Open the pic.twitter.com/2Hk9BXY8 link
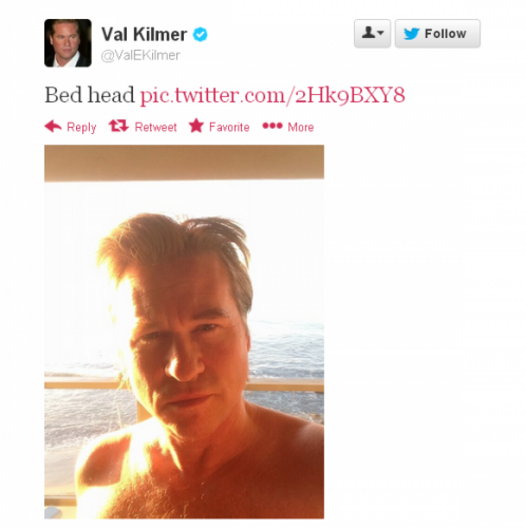 272,95
